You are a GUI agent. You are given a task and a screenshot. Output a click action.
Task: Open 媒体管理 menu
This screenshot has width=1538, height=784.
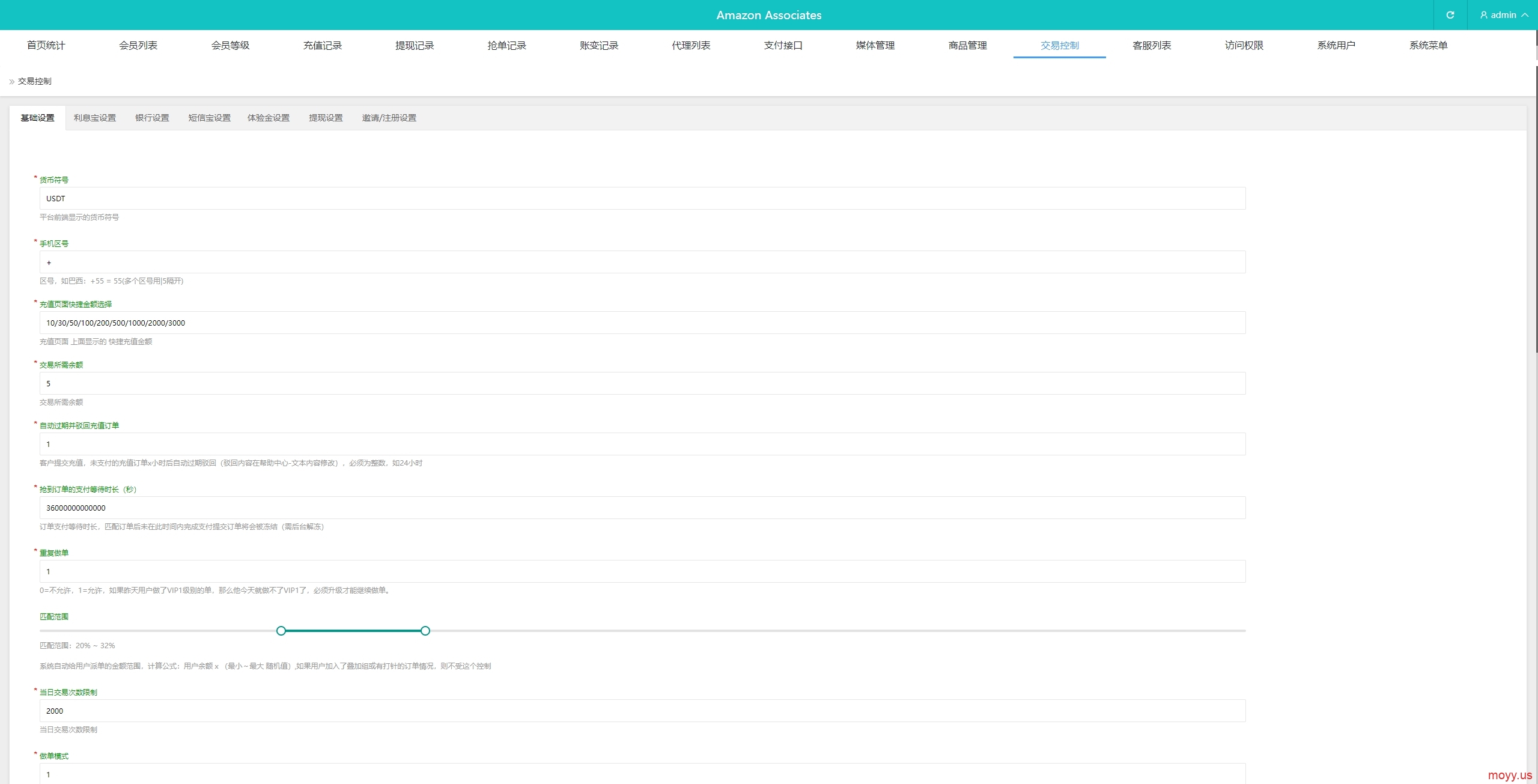coord(875,45)
